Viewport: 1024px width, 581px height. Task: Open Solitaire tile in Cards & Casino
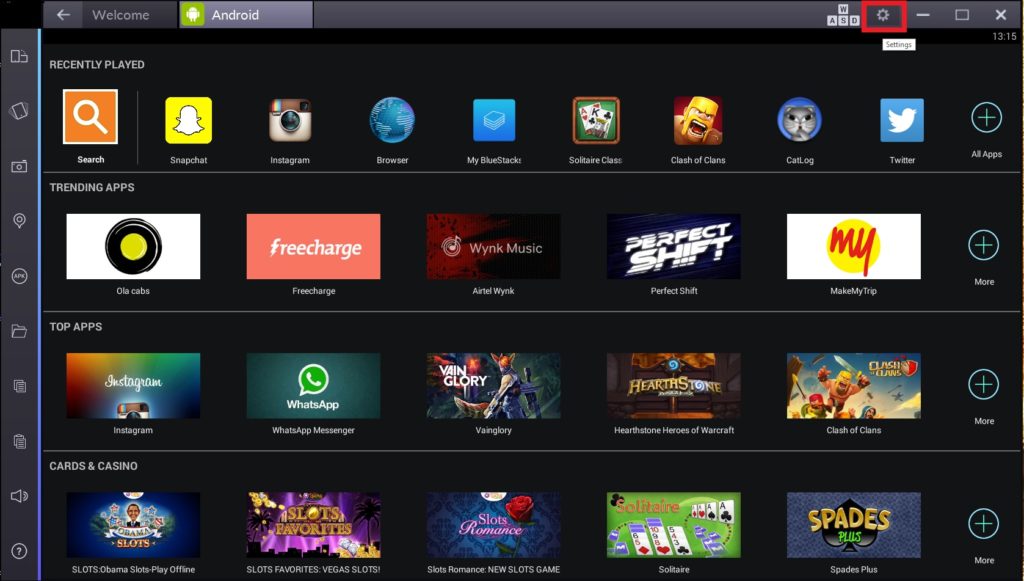pyautogui.click(x=674, y=525)
